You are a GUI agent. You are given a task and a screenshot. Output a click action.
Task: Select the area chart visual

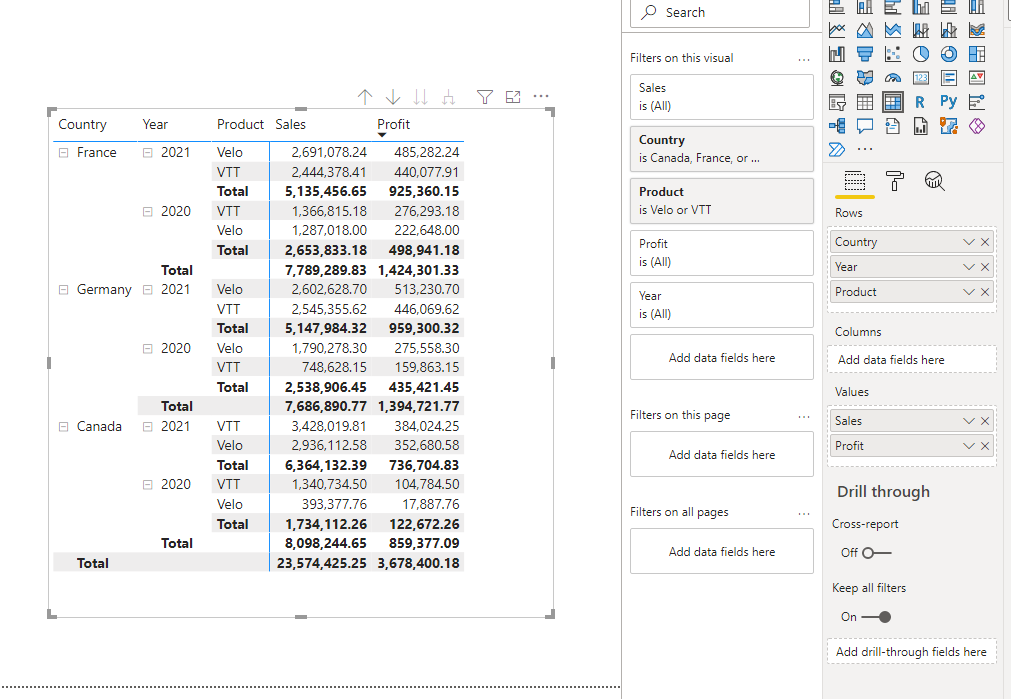click(x=865, y=30)
